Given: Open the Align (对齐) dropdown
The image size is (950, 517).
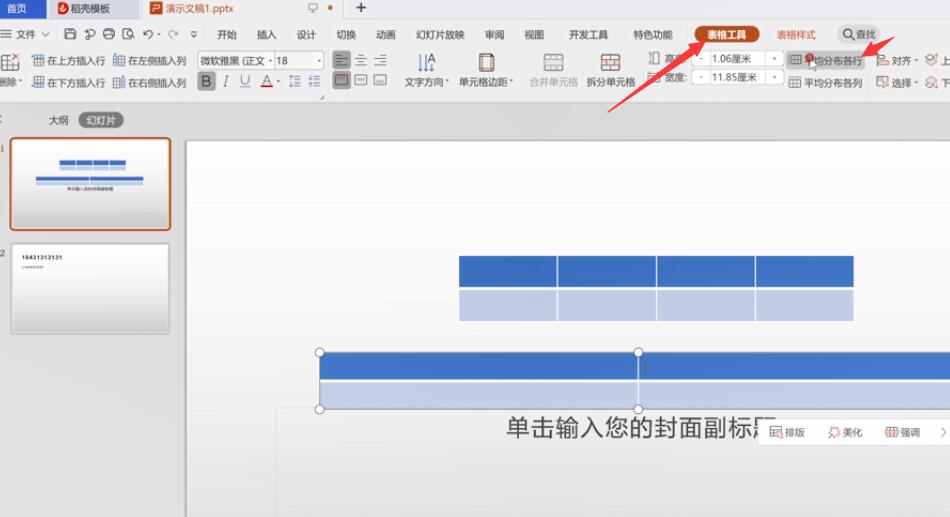Looking at the screenshot, I should [x=897, y=61].
